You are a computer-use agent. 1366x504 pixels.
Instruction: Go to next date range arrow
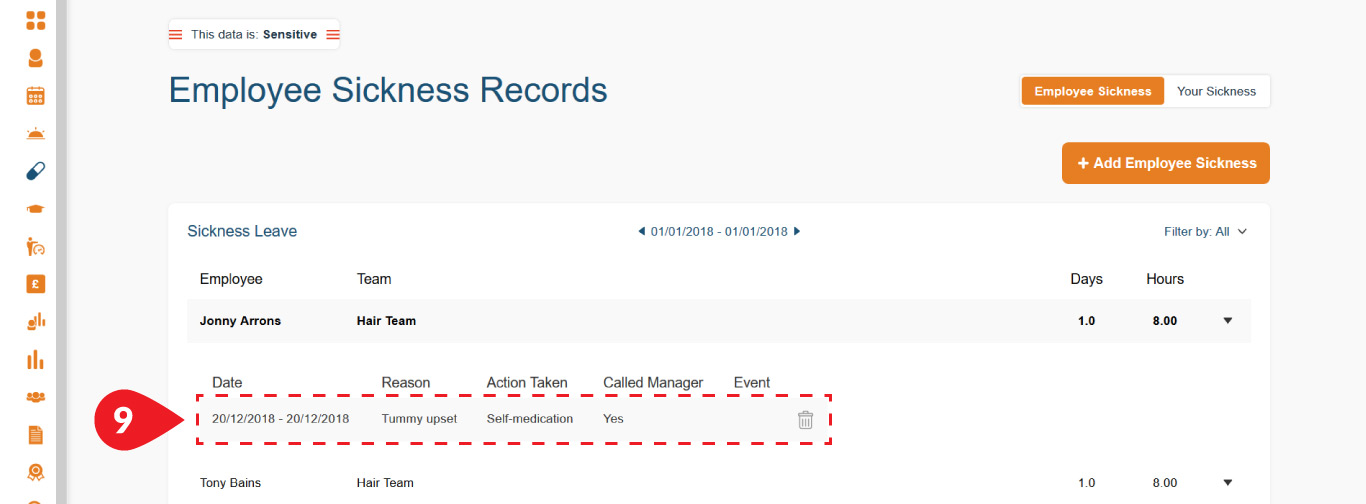click(x=797, y=232)
